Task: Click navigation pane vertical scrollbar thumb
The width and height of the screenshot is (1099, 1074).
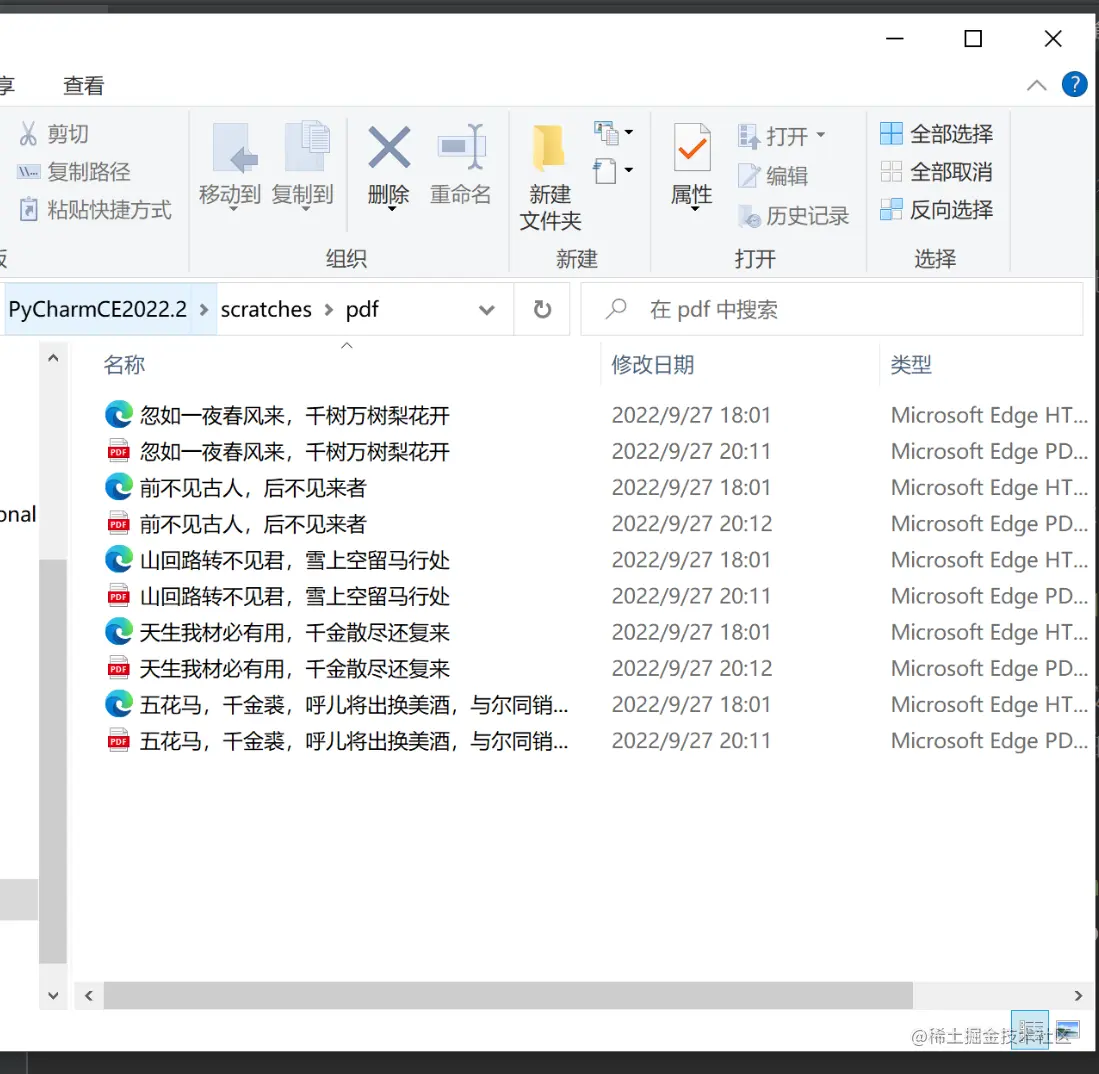Action: [53, 761]
